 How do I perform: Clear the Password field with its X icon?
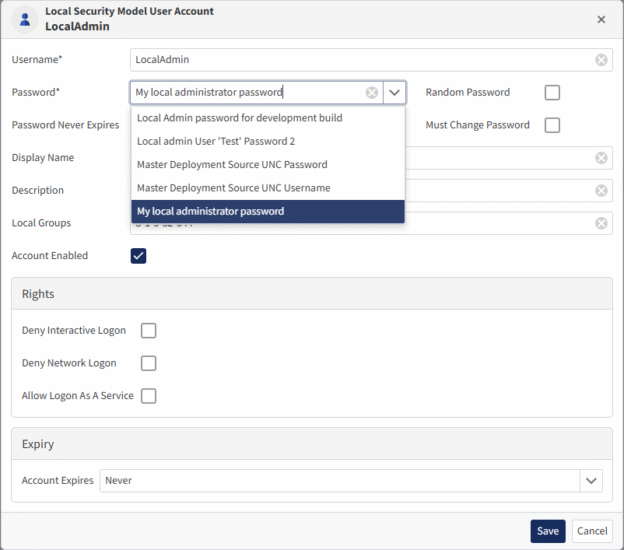[372, 92]
